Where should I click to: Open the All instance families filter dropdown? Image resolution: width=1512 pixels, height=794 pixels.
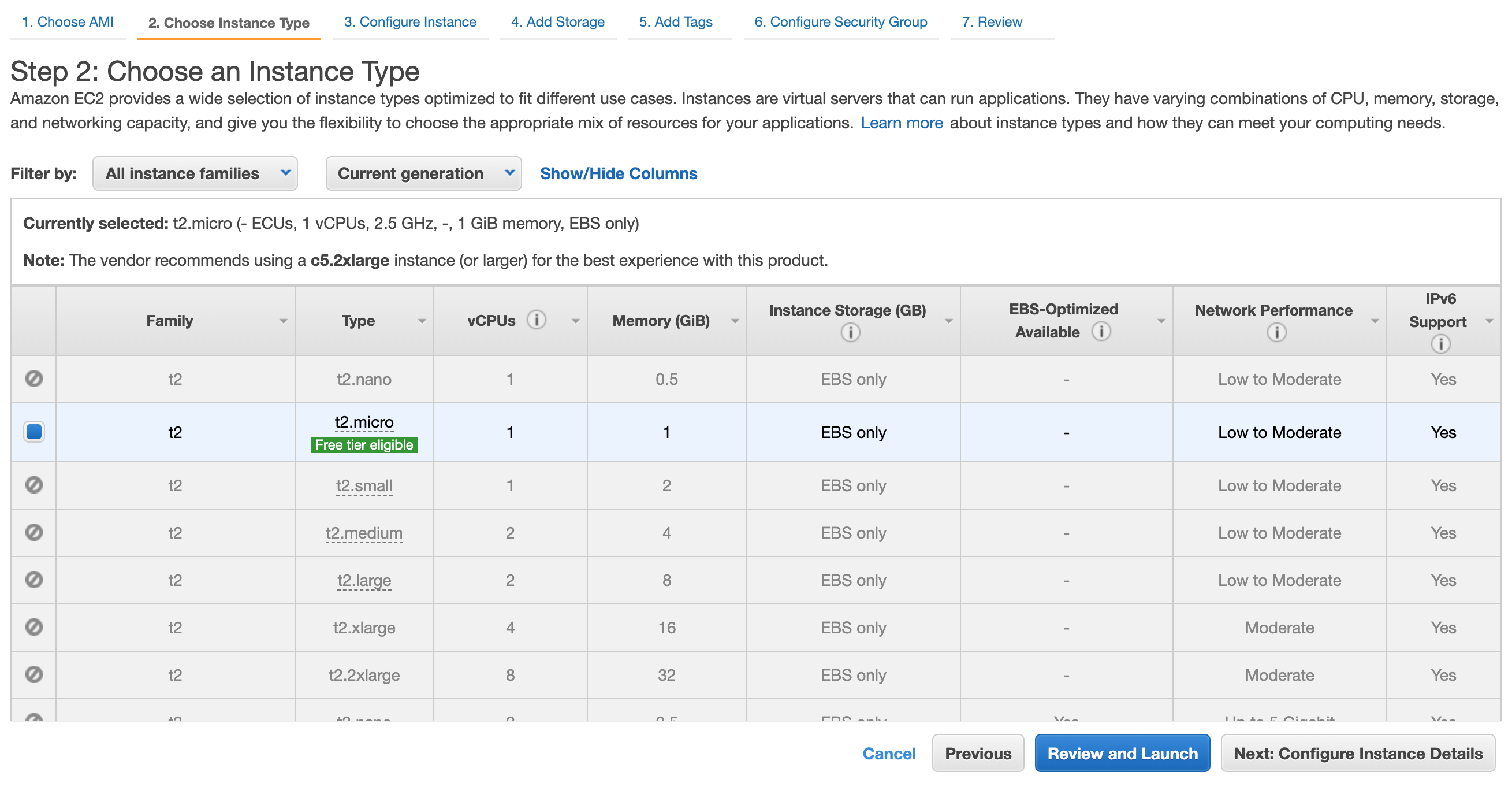coord(195,173)
